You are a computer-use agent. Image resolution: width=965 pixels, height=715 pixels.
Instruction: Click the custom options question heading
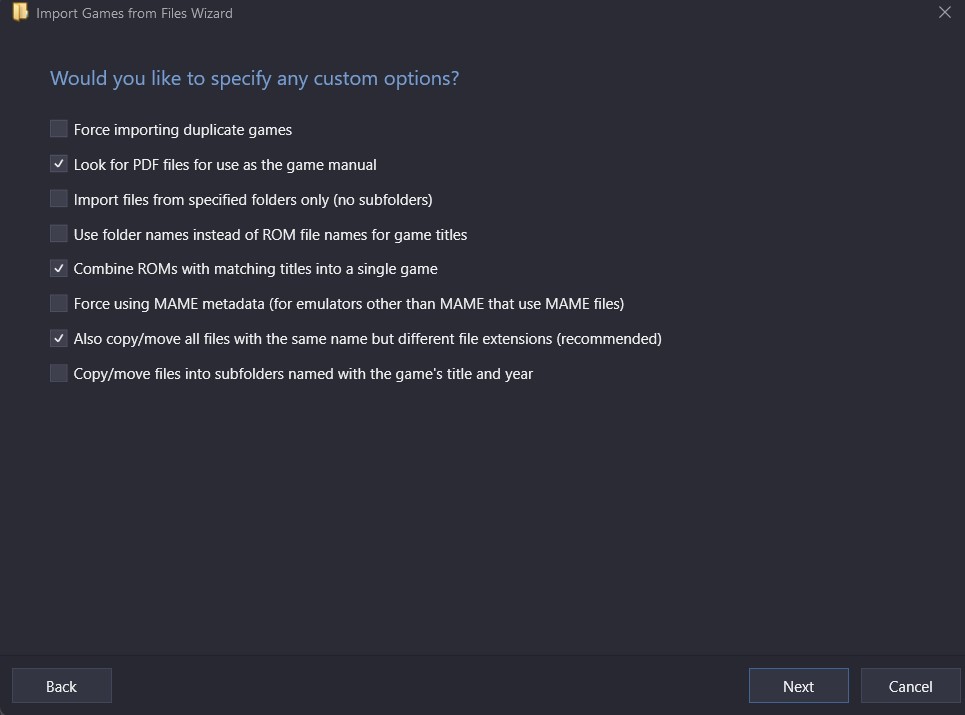pyautogui.click(x=254, y=78)
